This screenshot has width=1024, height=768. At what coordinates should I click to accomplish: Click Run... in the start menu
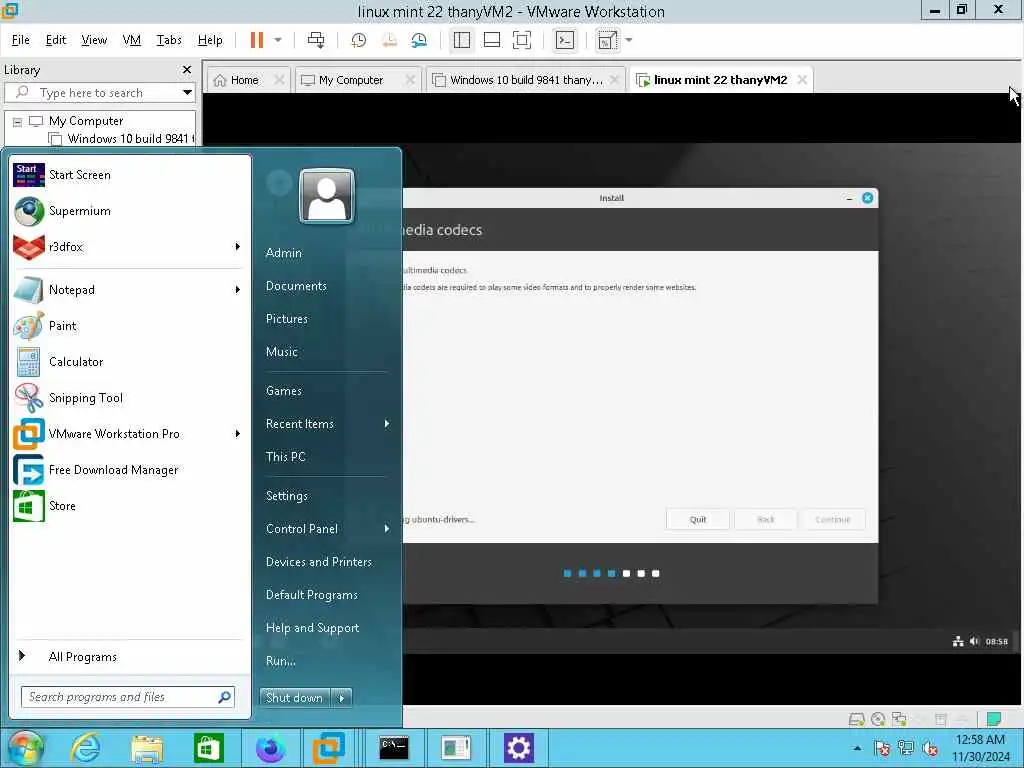point(281,661)
